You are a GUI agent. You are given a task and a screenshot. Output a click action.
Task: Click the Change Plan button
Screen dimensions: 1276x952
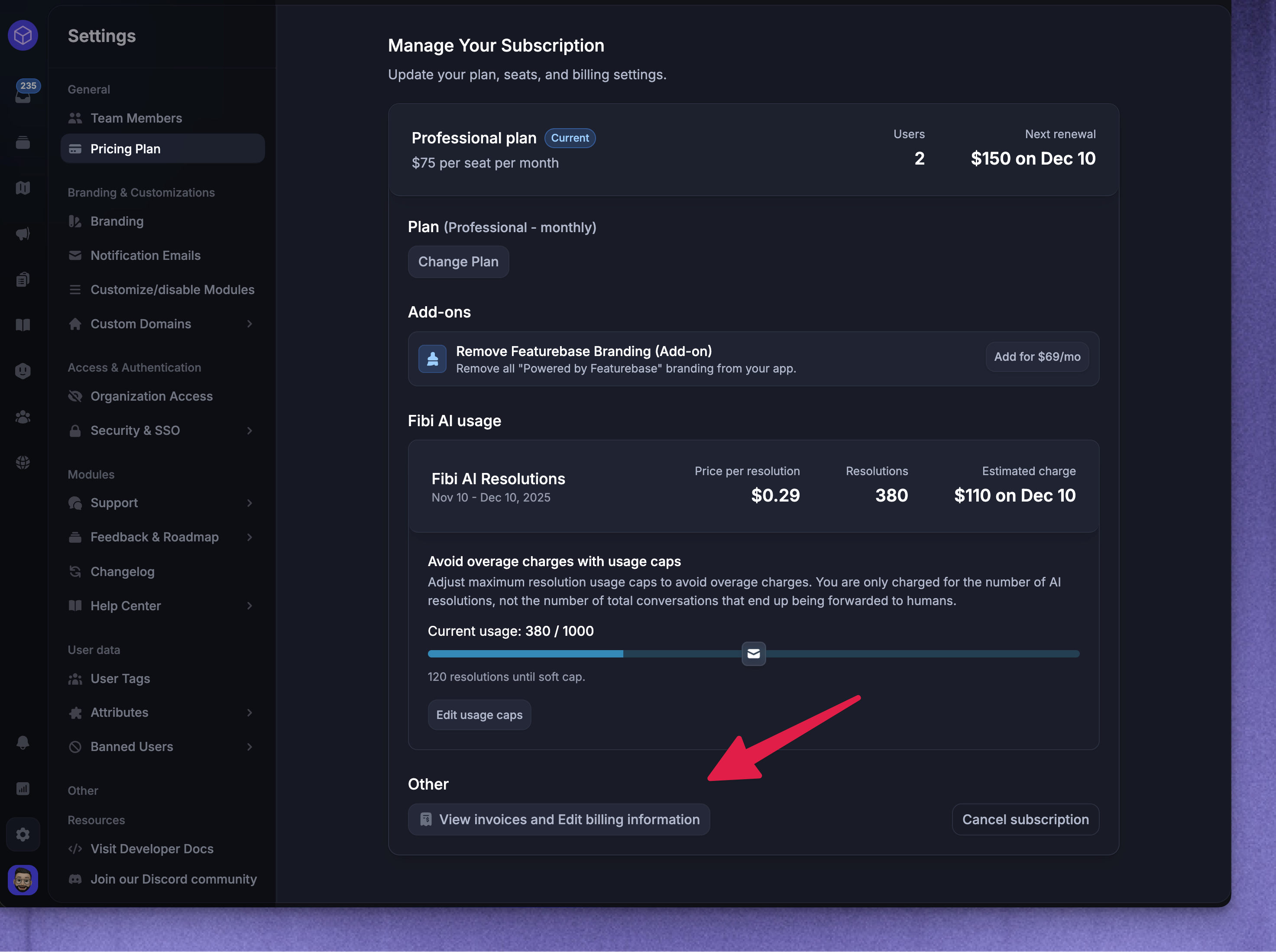pos(458,262)
